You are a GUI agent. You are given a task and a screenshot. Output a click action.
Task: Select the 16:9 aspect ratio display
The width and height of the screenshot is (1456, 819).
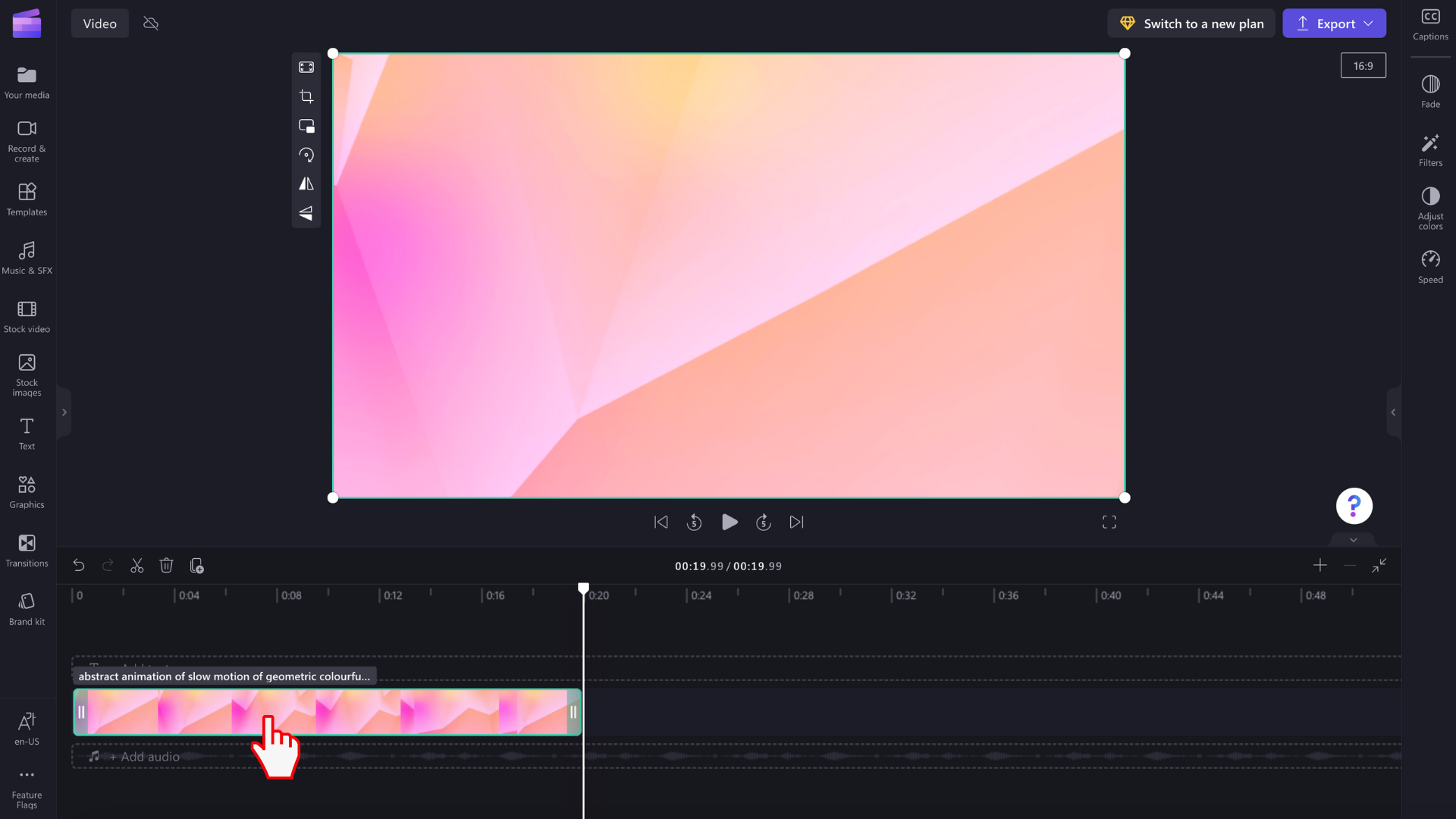pos(1363,65)
